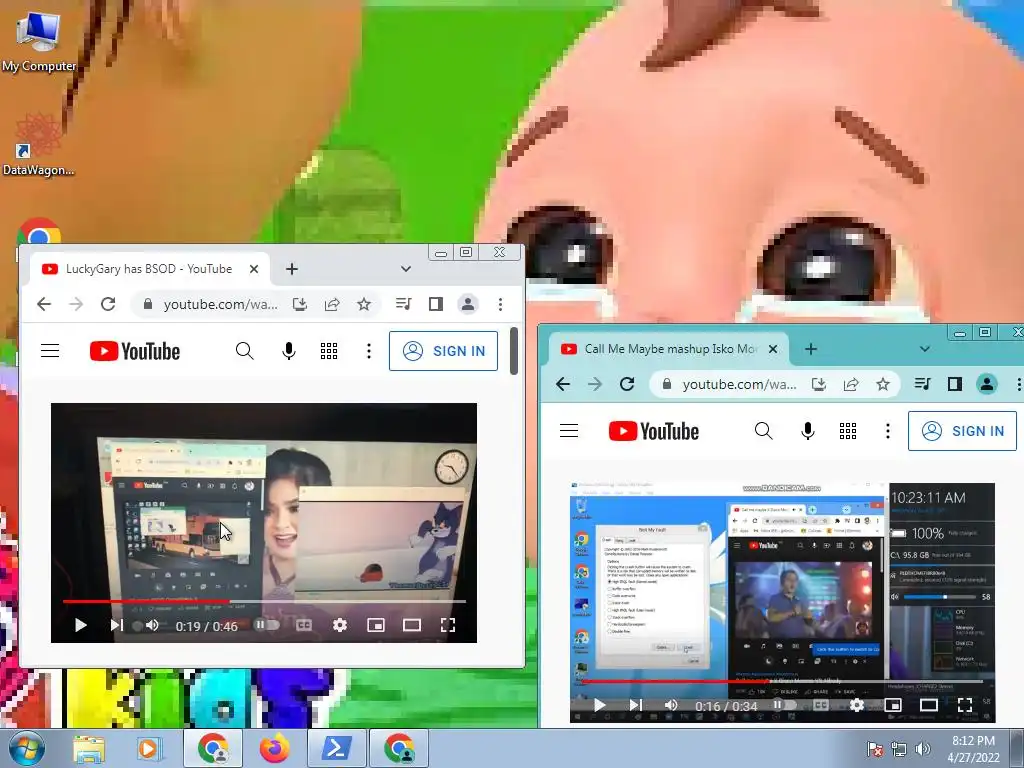The width and height of the screenshot is (1024, 768).
Task: Expand tab search in LuckyGary window
Action: point(406,269)
